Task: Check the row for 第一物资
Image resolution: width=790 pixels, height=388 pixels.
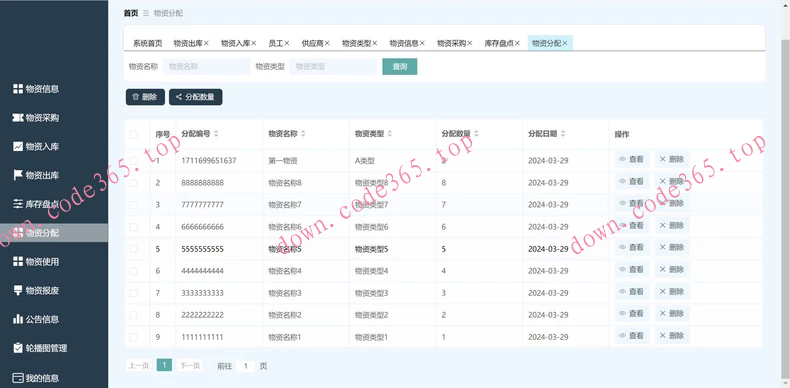Action: click(x=133, y=161)
